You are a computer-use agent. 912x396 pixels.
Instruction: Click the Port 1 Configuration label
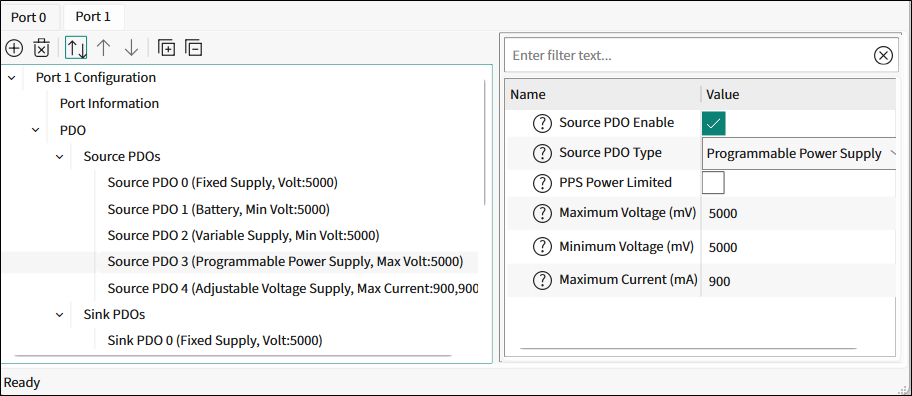(96, 77)
